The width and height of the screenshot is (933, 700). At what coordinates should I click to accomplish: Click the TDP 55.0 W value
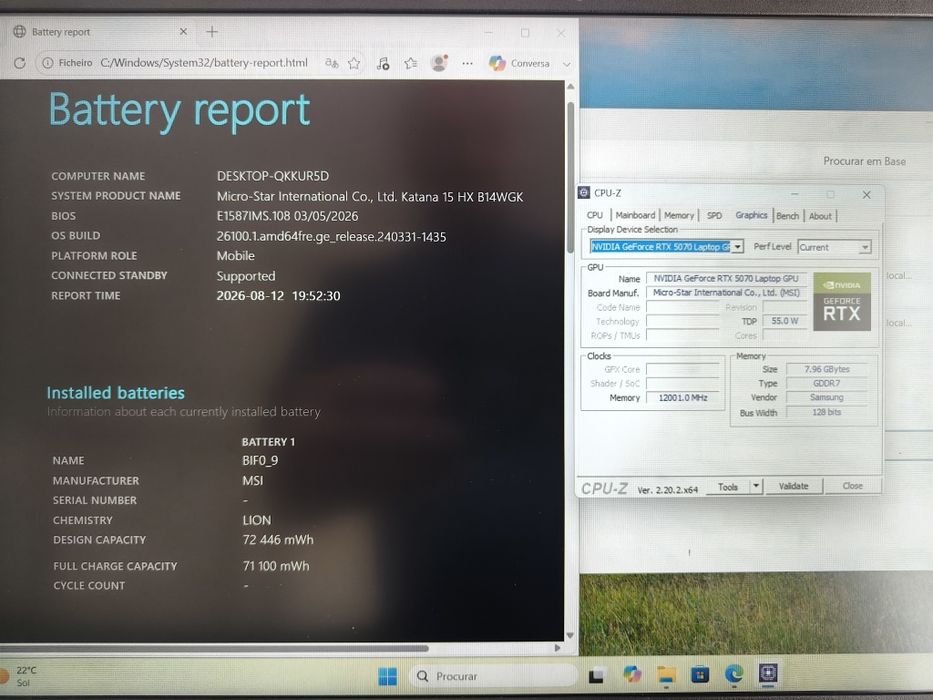pyautogui.click(x=785, y=321)
